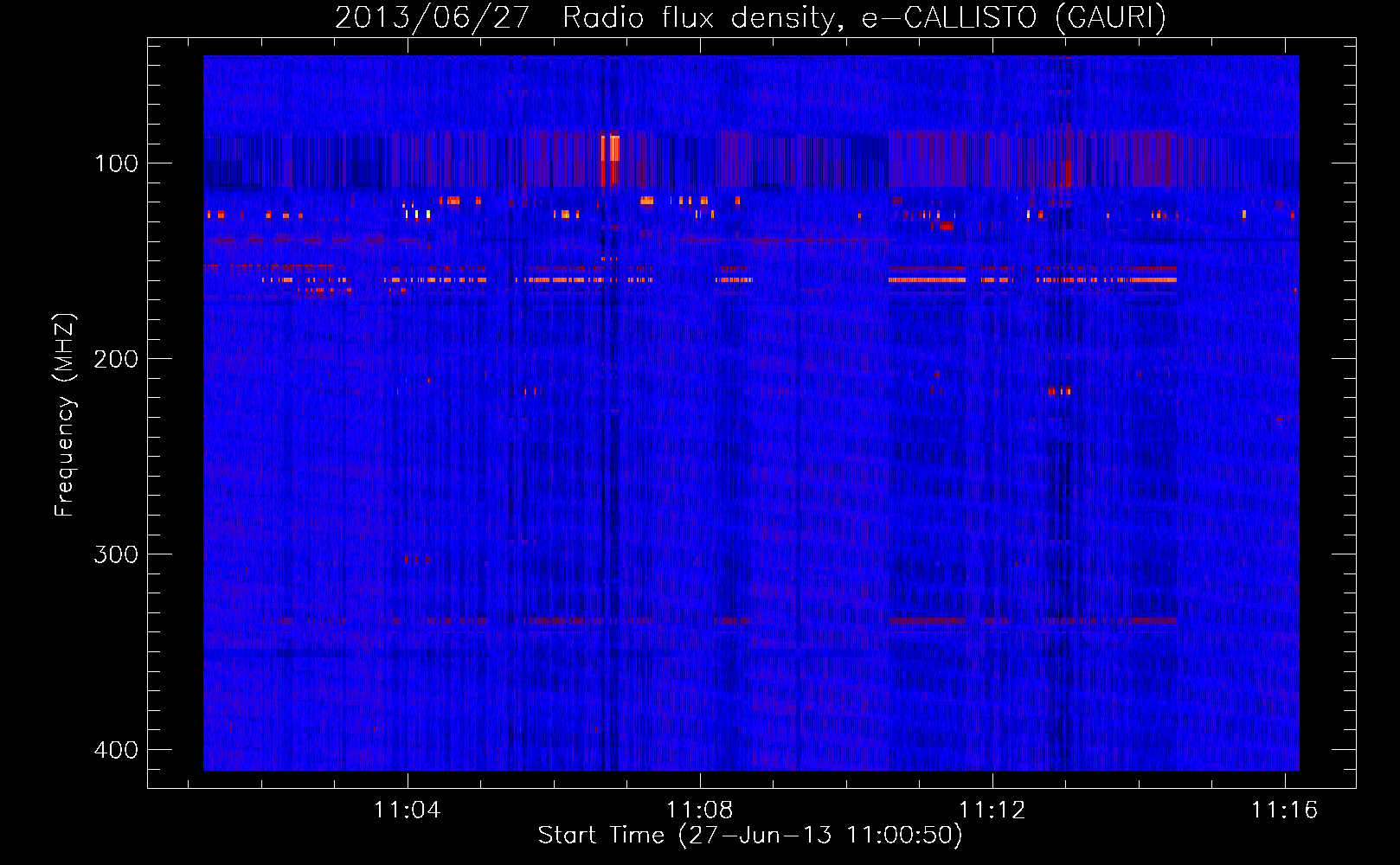This screenshot has height=865, width=1400.
Task: Click the 11:04 time tick label
Action: tap(407, 810)
